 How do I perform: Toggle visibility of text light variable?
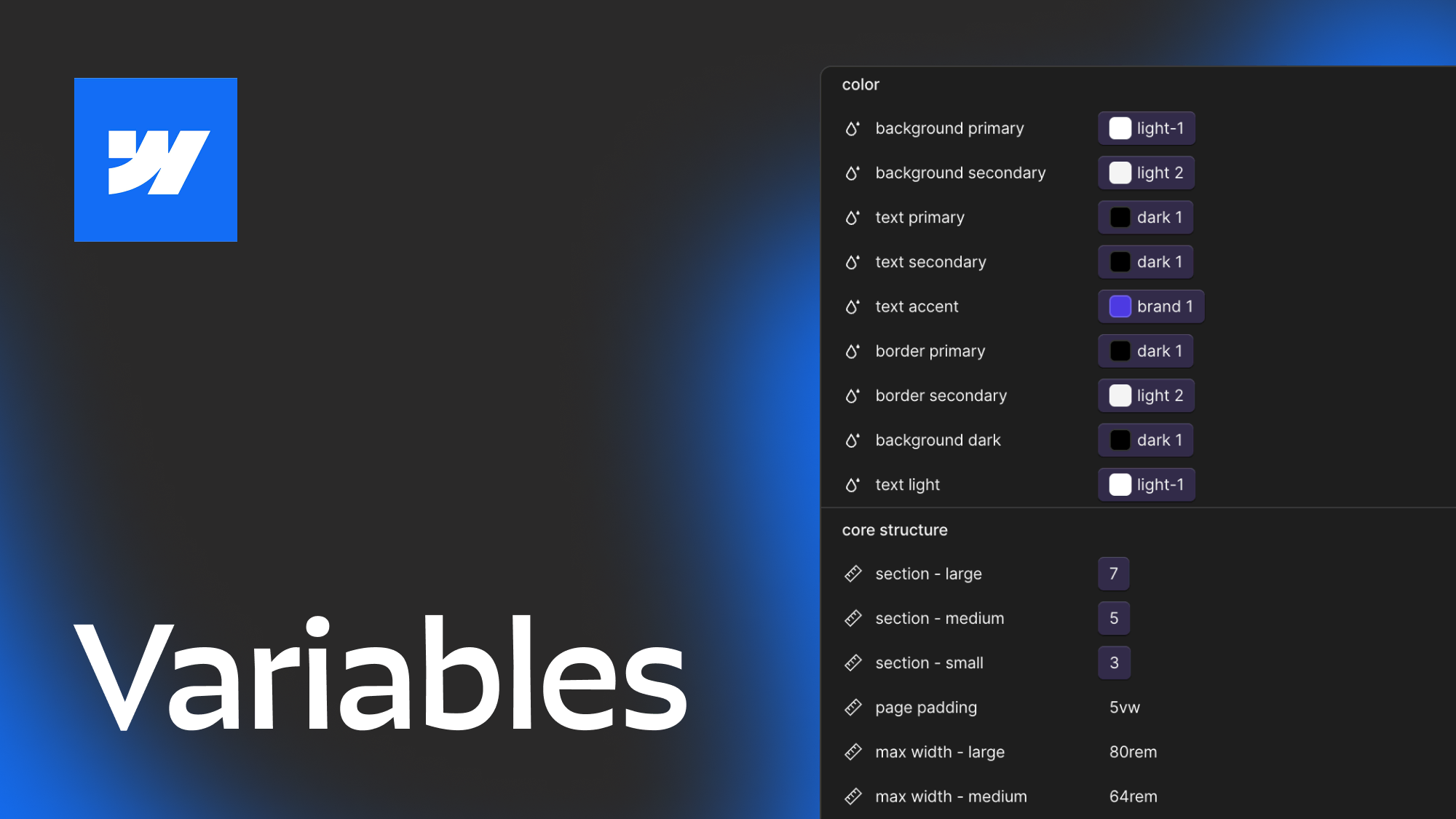tap(853, 484)
